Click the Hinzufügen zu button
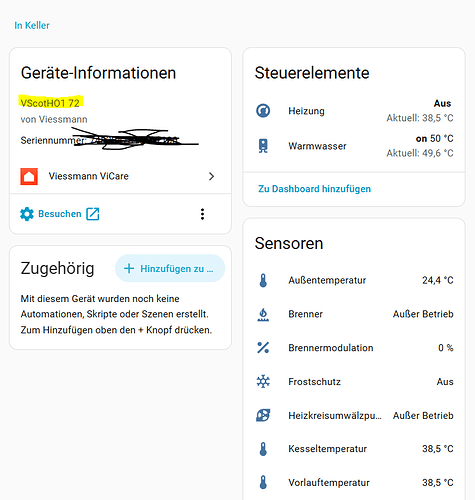This screenshot has width=475, height=500. (x=170, y=268)
